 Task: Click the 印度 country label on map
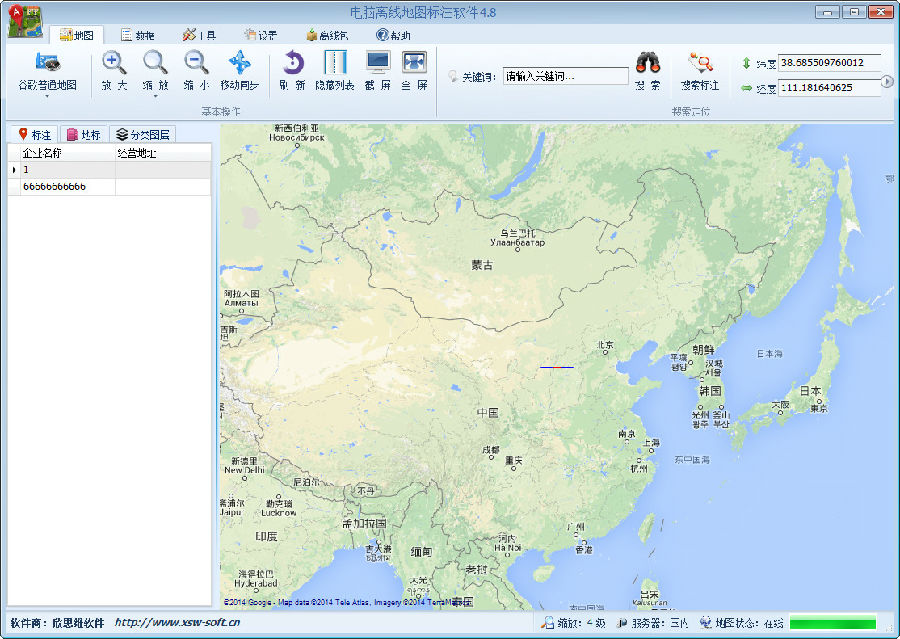click(x=266, y=536)
